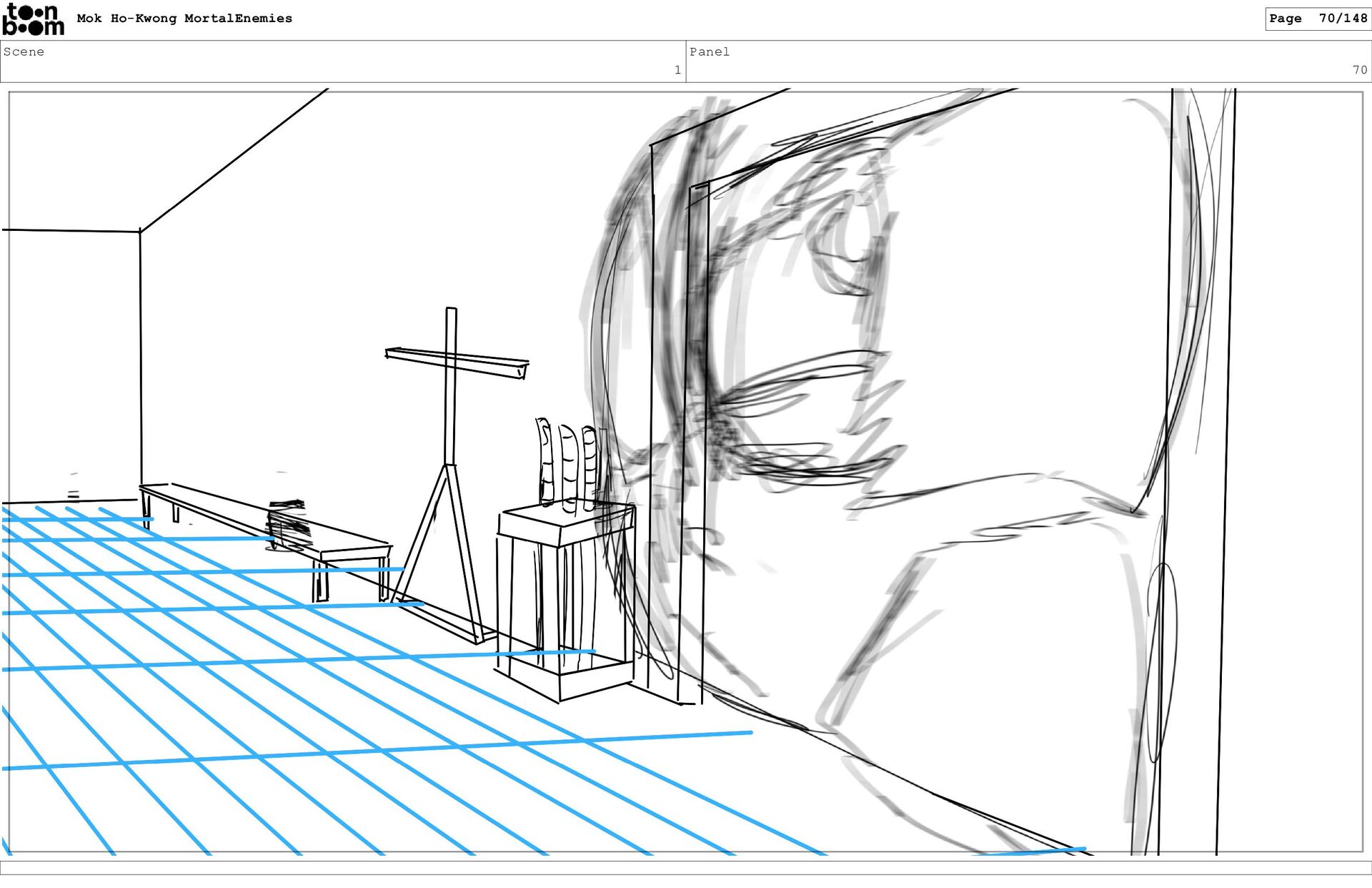Click the pedestal holding three swords
This screenshot has height=888, width=1372.
565,601
